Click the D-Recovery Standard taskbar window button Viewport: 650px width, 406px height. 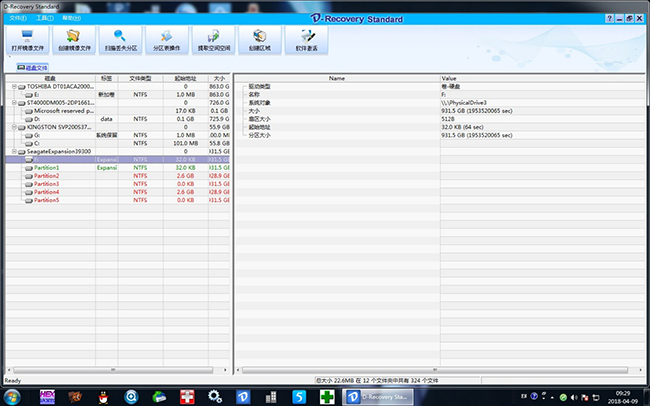click(x=378, y=397)
